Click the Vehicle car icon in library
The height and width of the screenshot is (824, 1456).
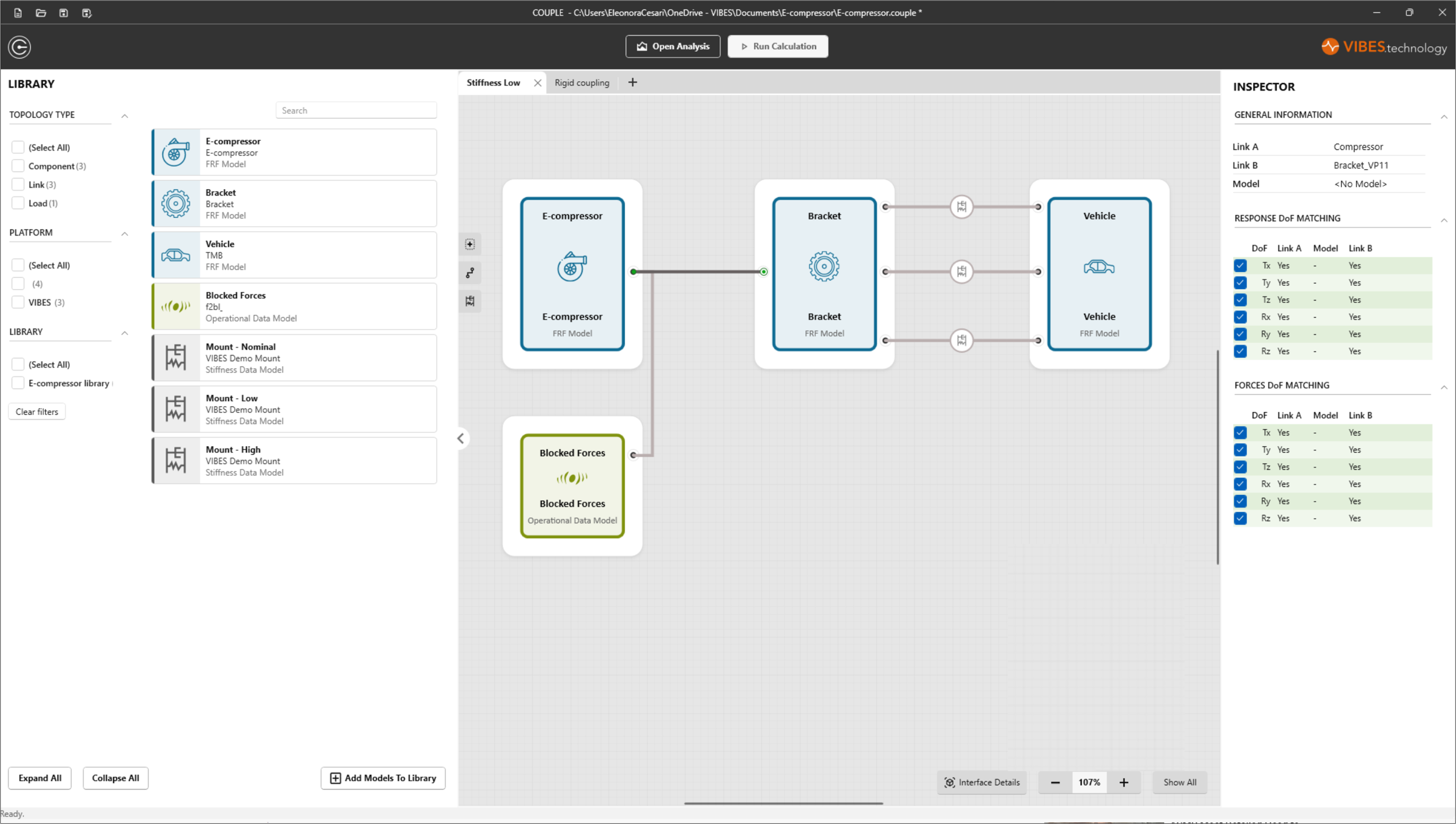(176, 255)
